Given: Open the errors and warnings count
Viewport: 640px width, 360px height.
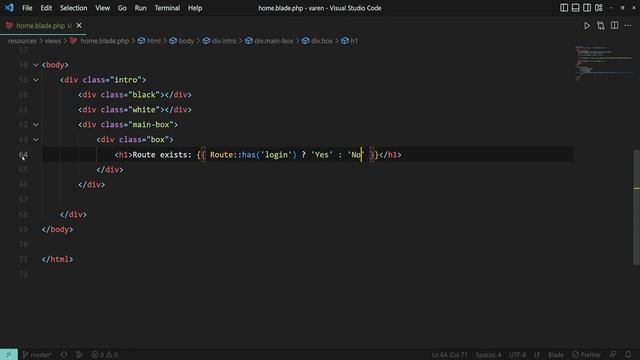Looking at the screenshot, I should point(105,354).
